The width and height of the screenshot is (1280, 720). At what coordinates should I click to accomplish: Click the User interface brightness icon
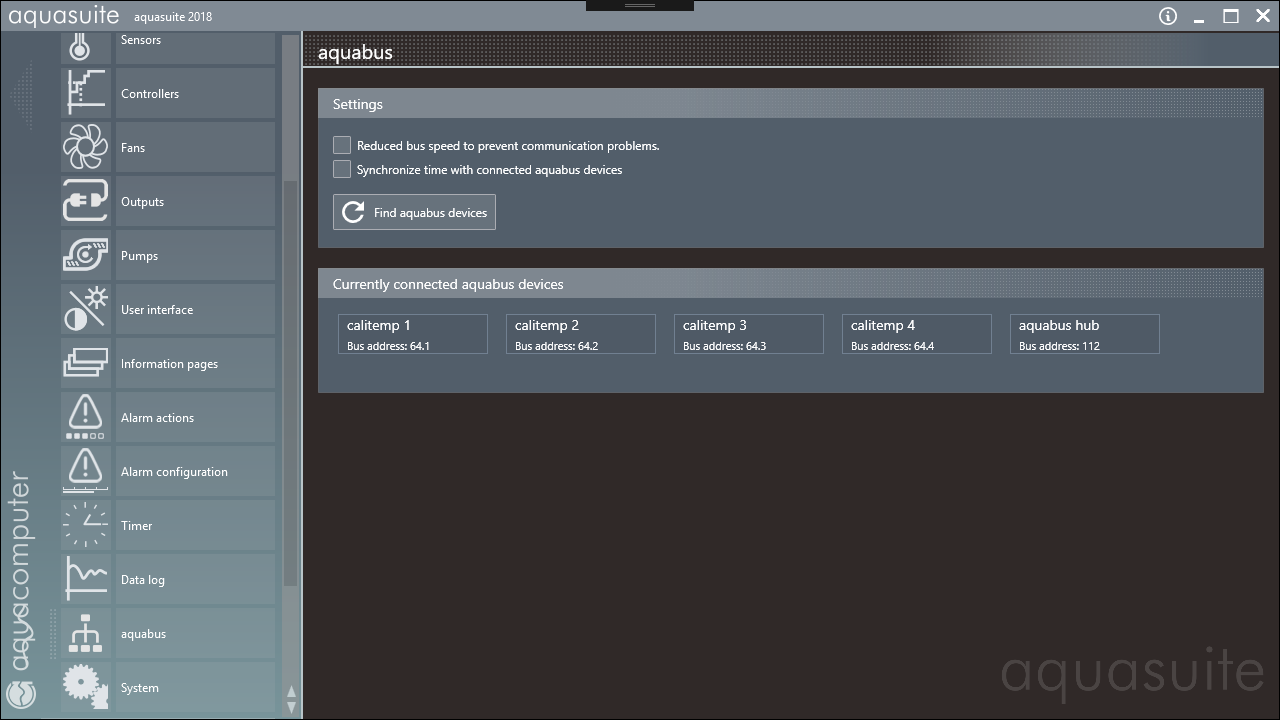click(86, 309)
